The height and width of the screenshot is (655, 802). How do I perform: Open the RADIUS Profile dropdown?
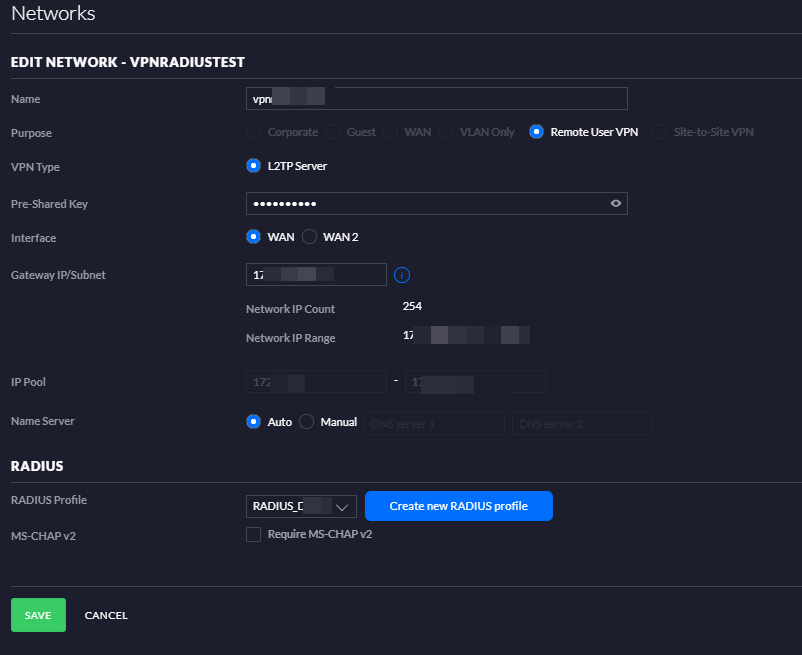[301, 506]
